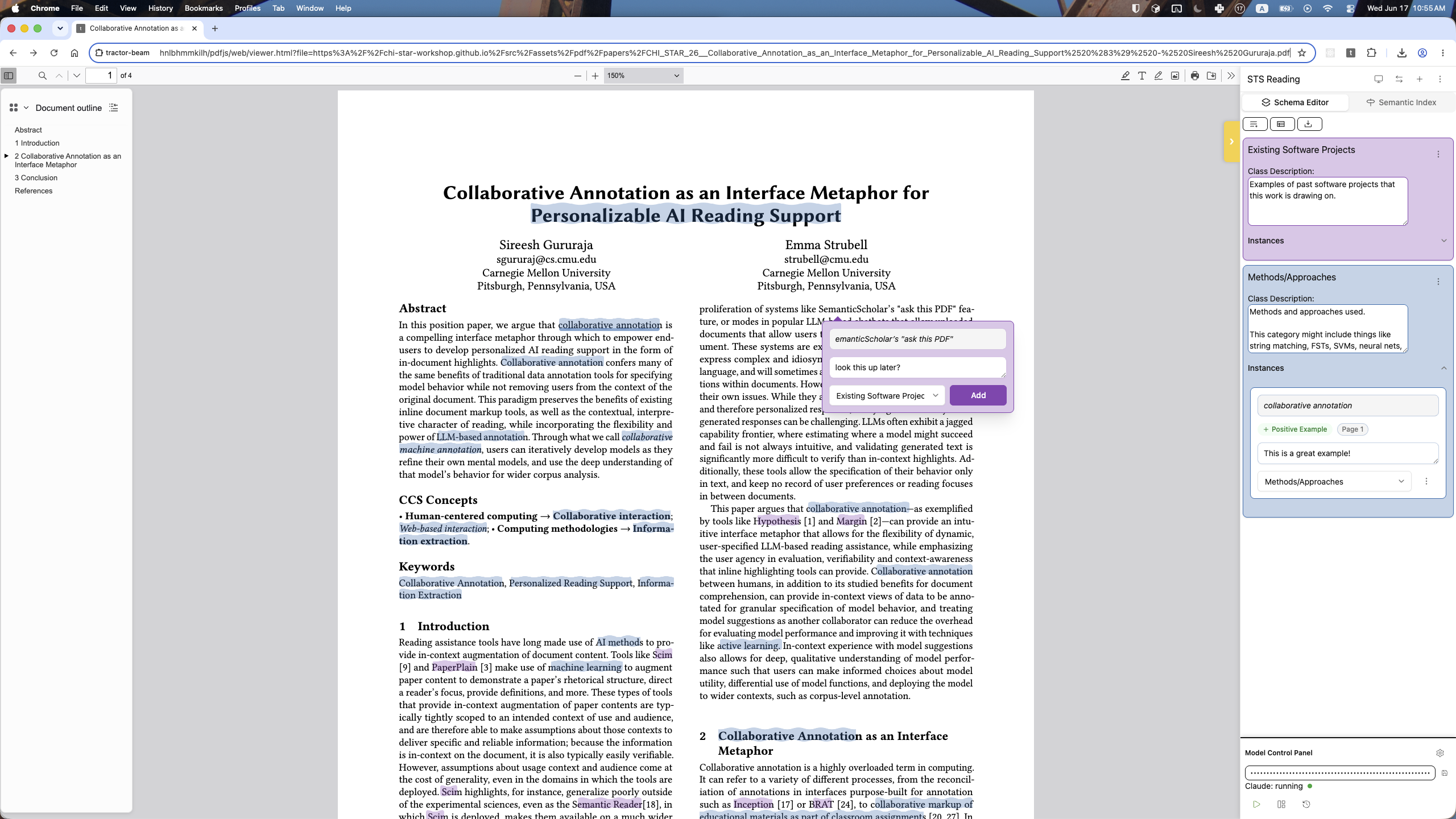Screen dimensions: 1456x819
Task: Zoom in on the PDF
Action: point(595,76)
